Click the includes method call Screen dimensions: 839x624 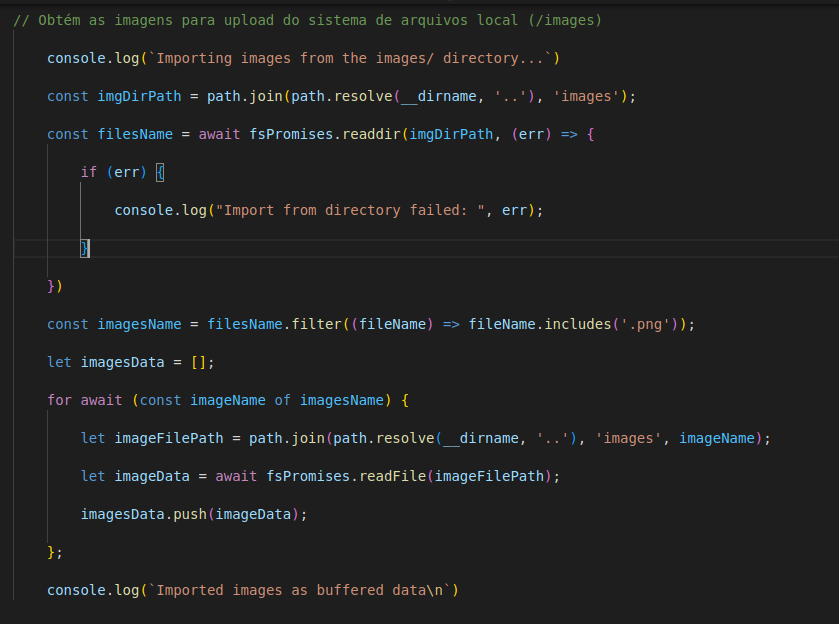[577, 324]
